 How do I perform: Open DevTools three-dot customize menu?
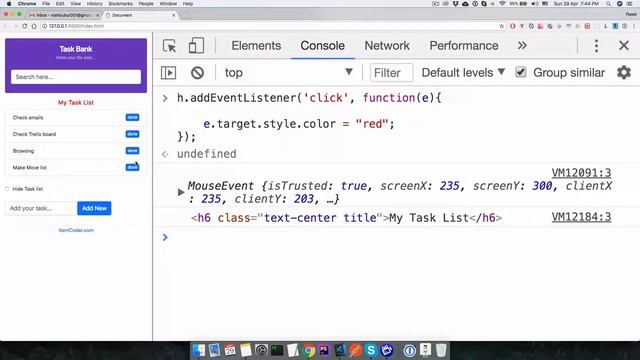click(596, 46)
